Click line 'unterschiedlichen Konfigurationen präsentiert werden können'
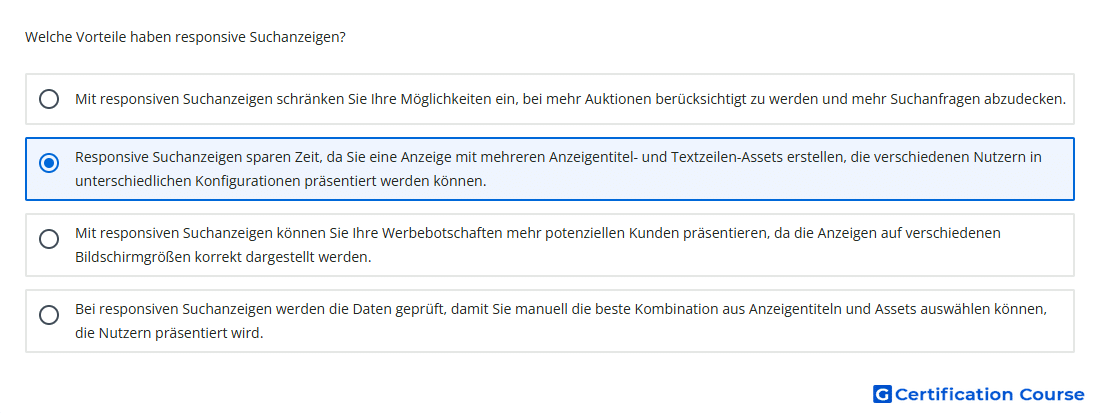This screenshot has width=1100, height=413. [x=281, y=181]
